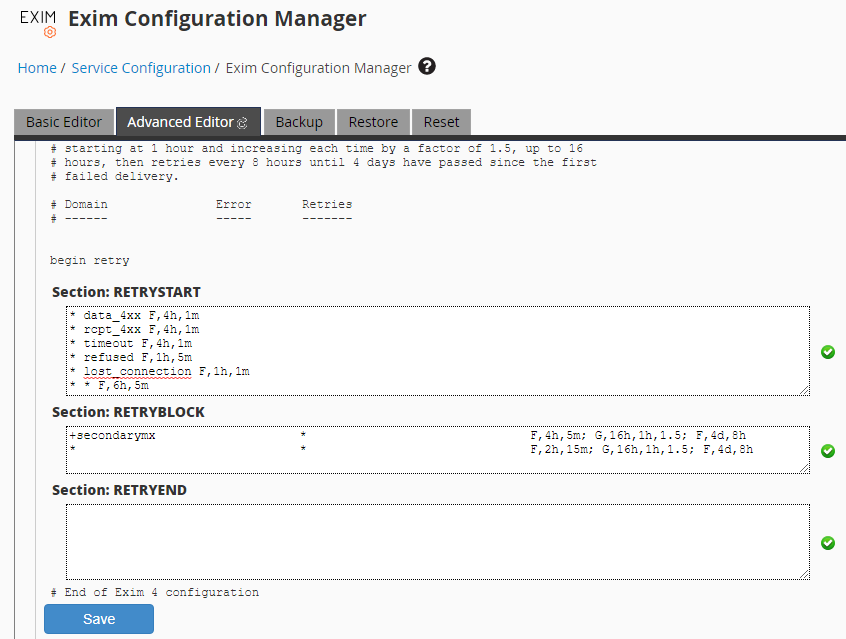Click the RETRYSTART green check status icon
The height and width of the screenshot is (639, 846).
click(828, 352)
